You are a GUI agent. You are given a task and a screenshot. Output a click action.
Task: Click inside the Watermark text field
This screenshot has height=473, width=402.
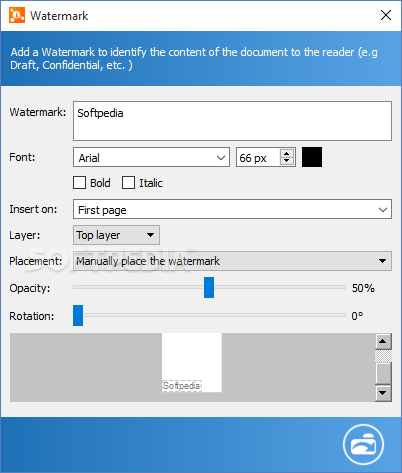(x=232, y=121)
